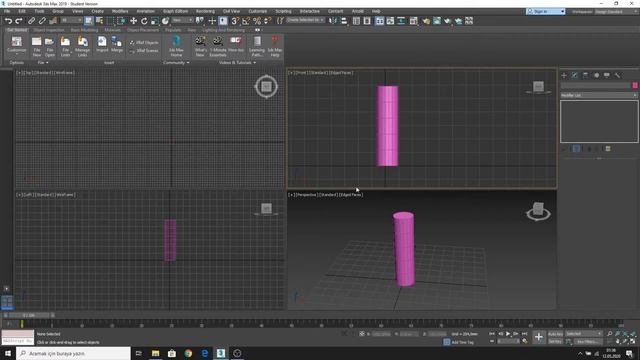Click the Mirror tool icon
The height and width of the screenshot is (360, 640).
(x=333, y=20)
